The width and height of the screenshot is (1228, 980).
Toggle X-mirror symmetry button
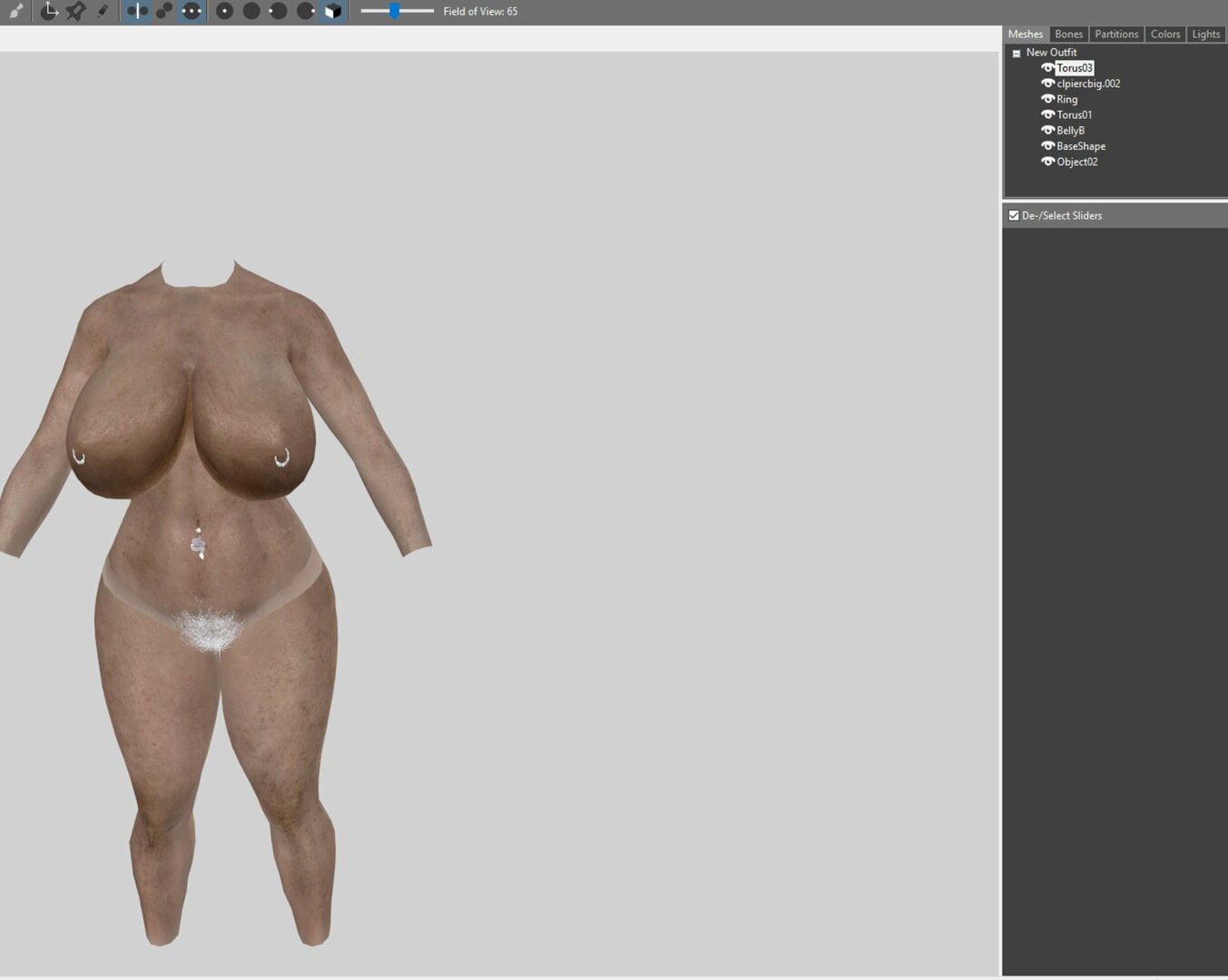pyautogui.click(x=137, y=11)
